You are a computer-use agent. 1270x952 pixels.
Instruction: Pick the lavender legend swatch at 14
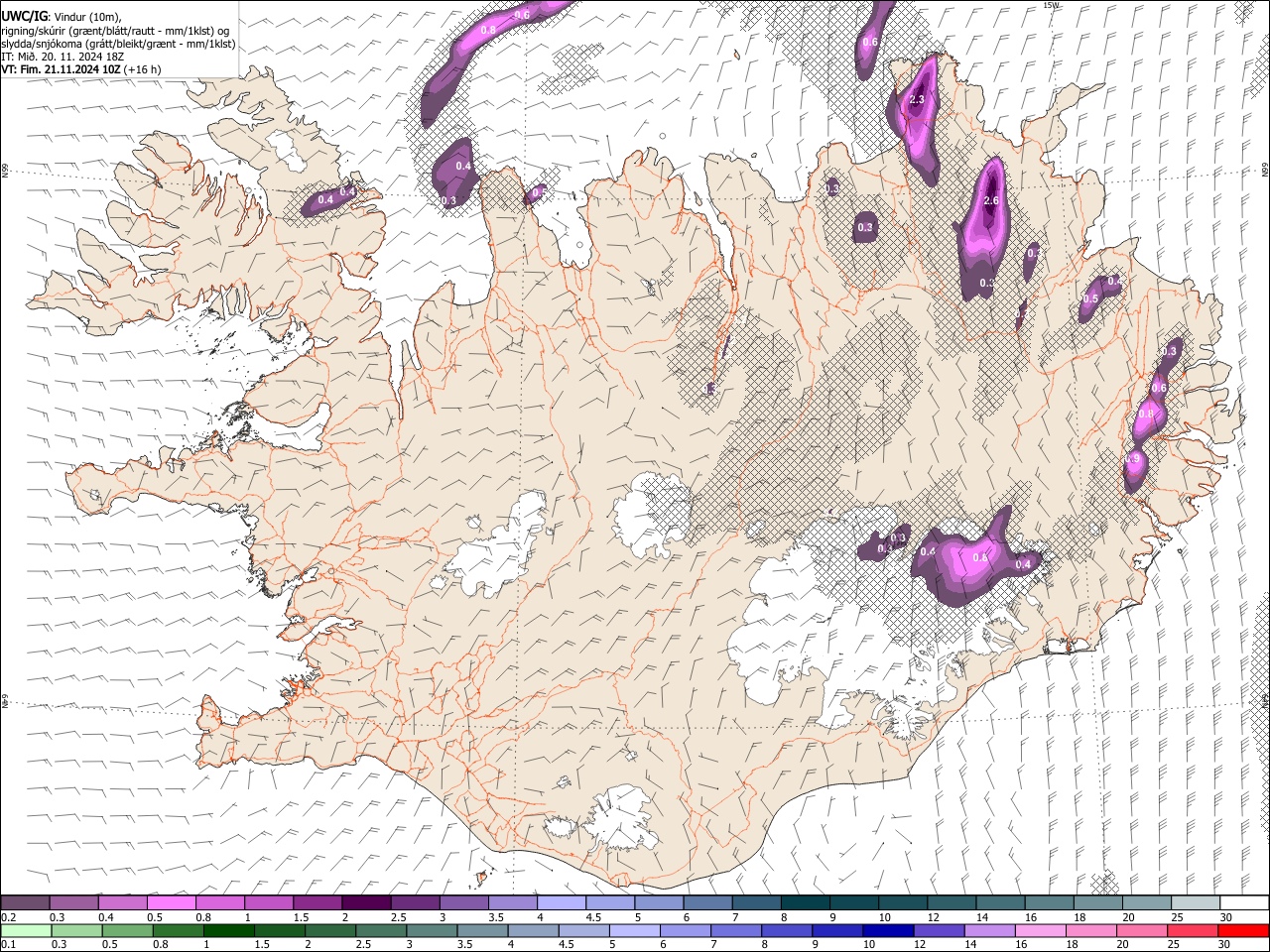[988, 930]
